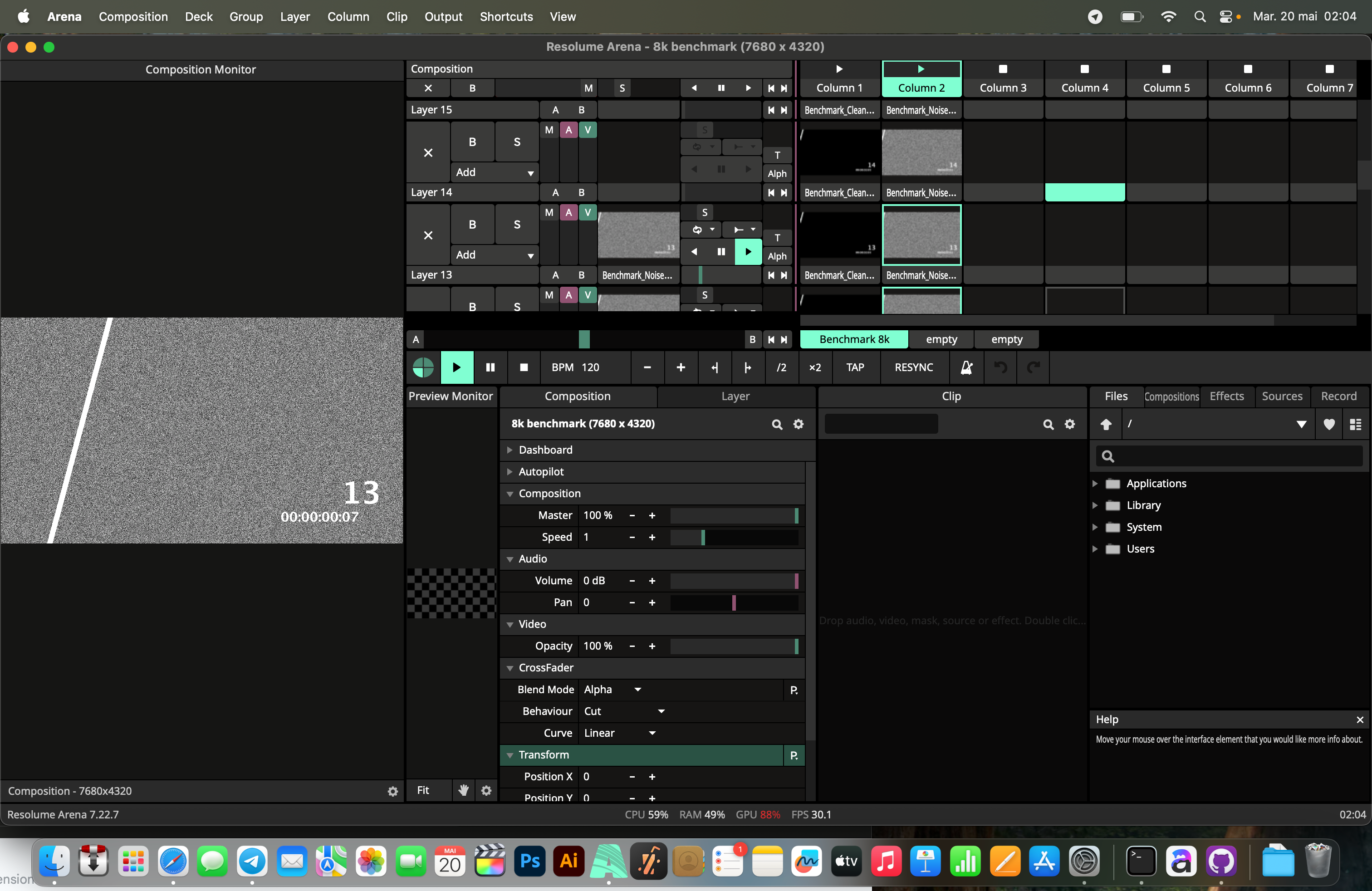This screenshot has width=1372, height=891.
Task: Click the undo arrow icon
Action: point(1000,367)
